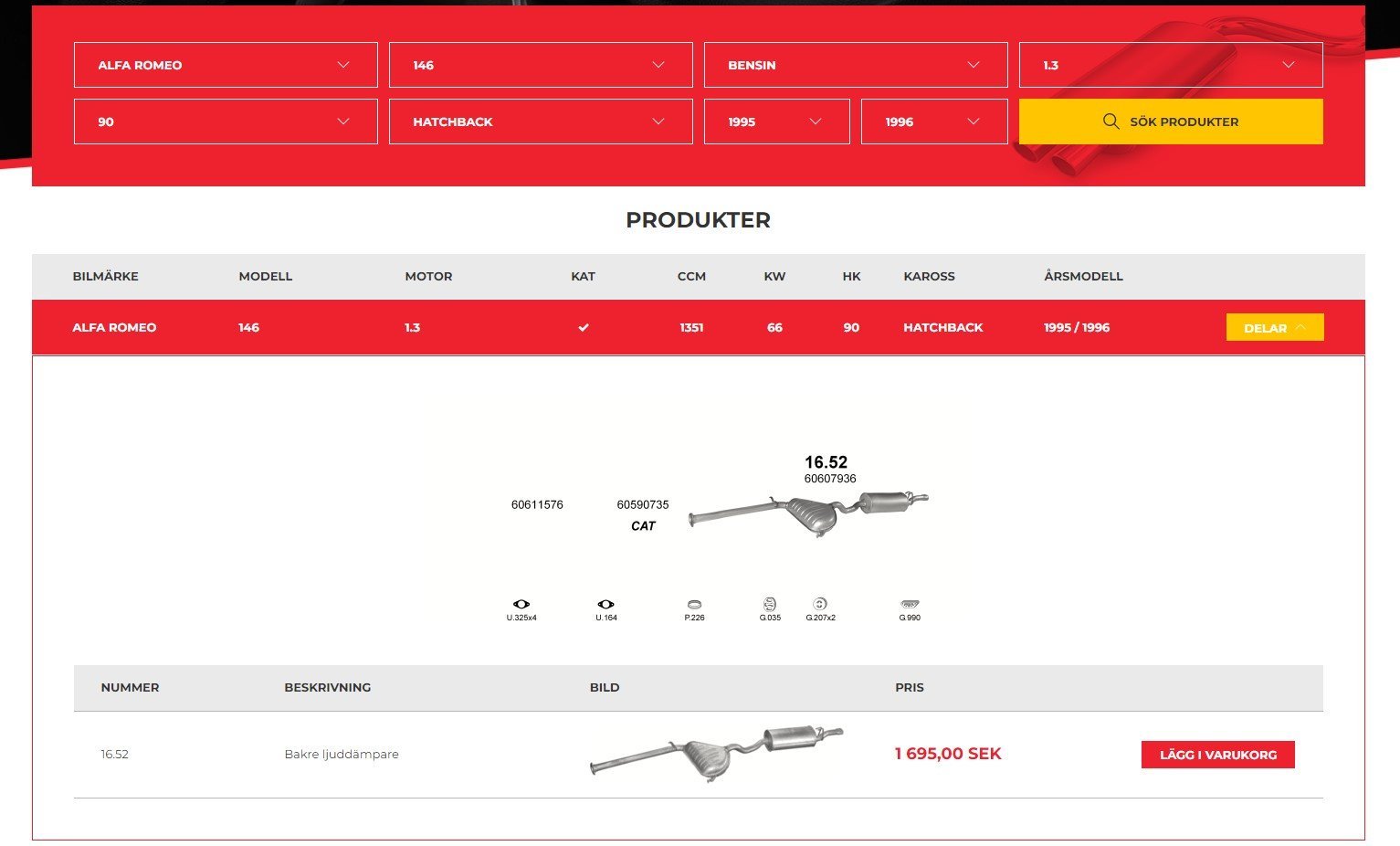Screen dimensions: 1400x846
Task: Open the ALFA ROMEO brand dropdown
Action: 226,65
